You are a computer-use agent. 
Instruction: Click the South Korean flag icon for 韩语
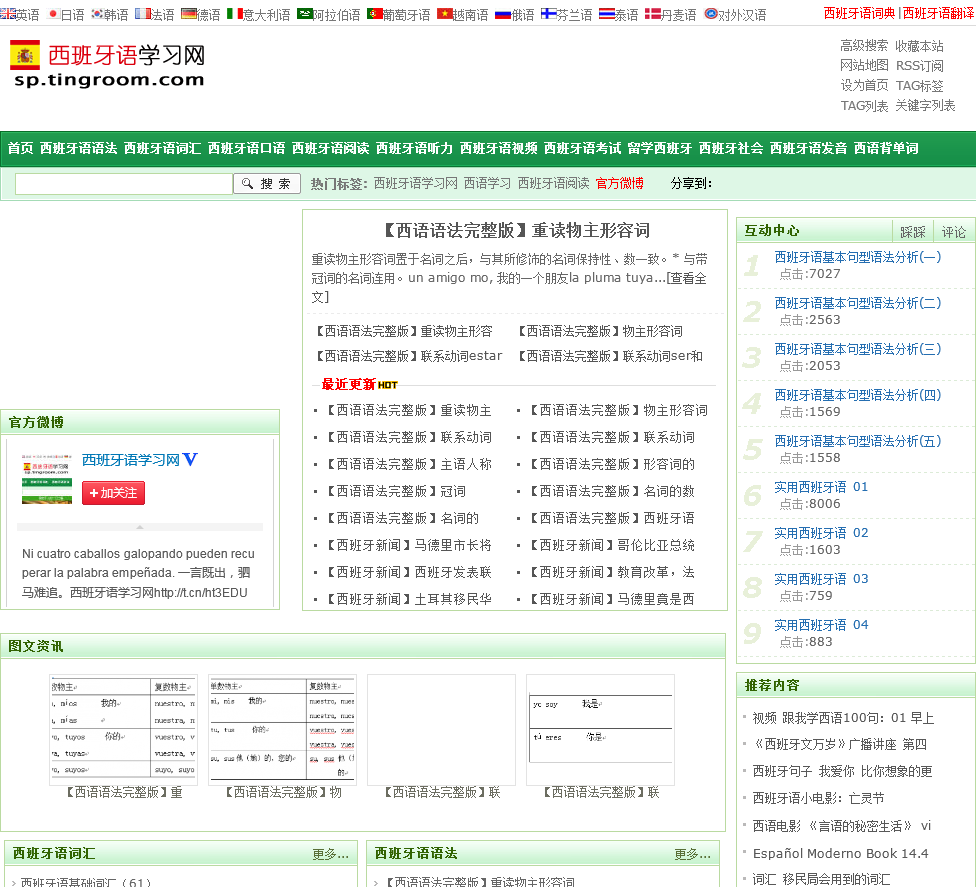[x=97, y=14]
